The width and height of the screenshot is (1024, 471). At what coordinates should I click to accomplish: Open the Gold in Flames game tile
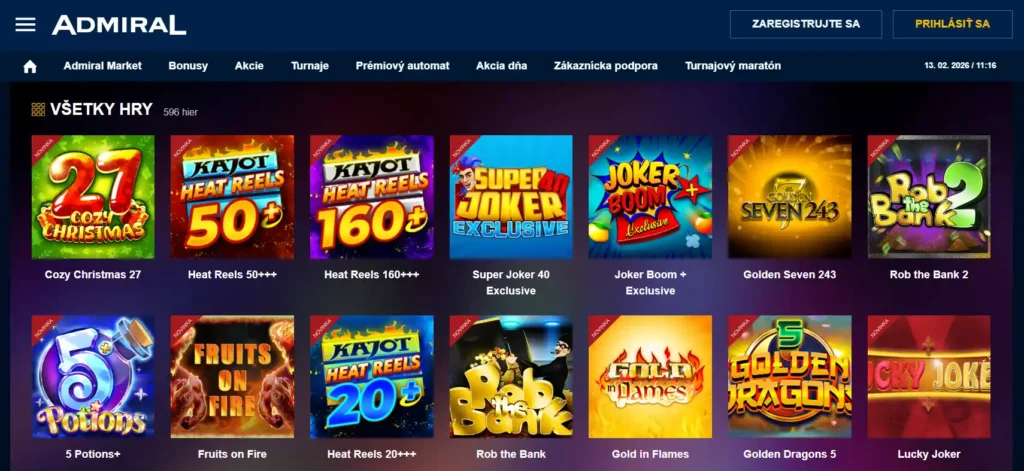(x=650, y=377)
